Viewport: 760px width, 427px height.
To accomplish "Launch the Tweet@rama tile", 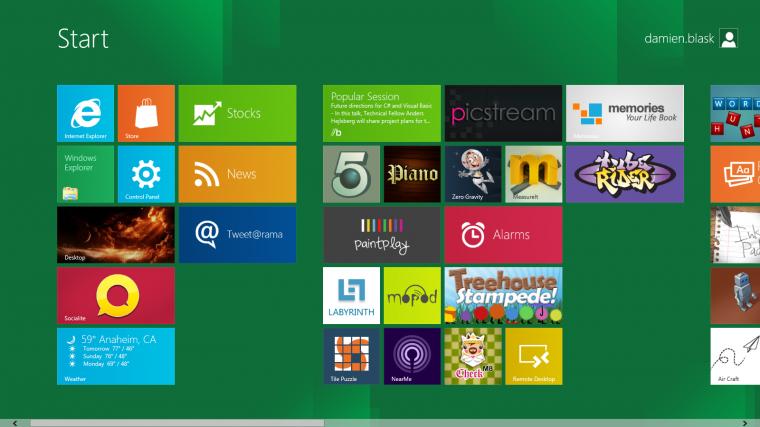I will click(237, 235).
